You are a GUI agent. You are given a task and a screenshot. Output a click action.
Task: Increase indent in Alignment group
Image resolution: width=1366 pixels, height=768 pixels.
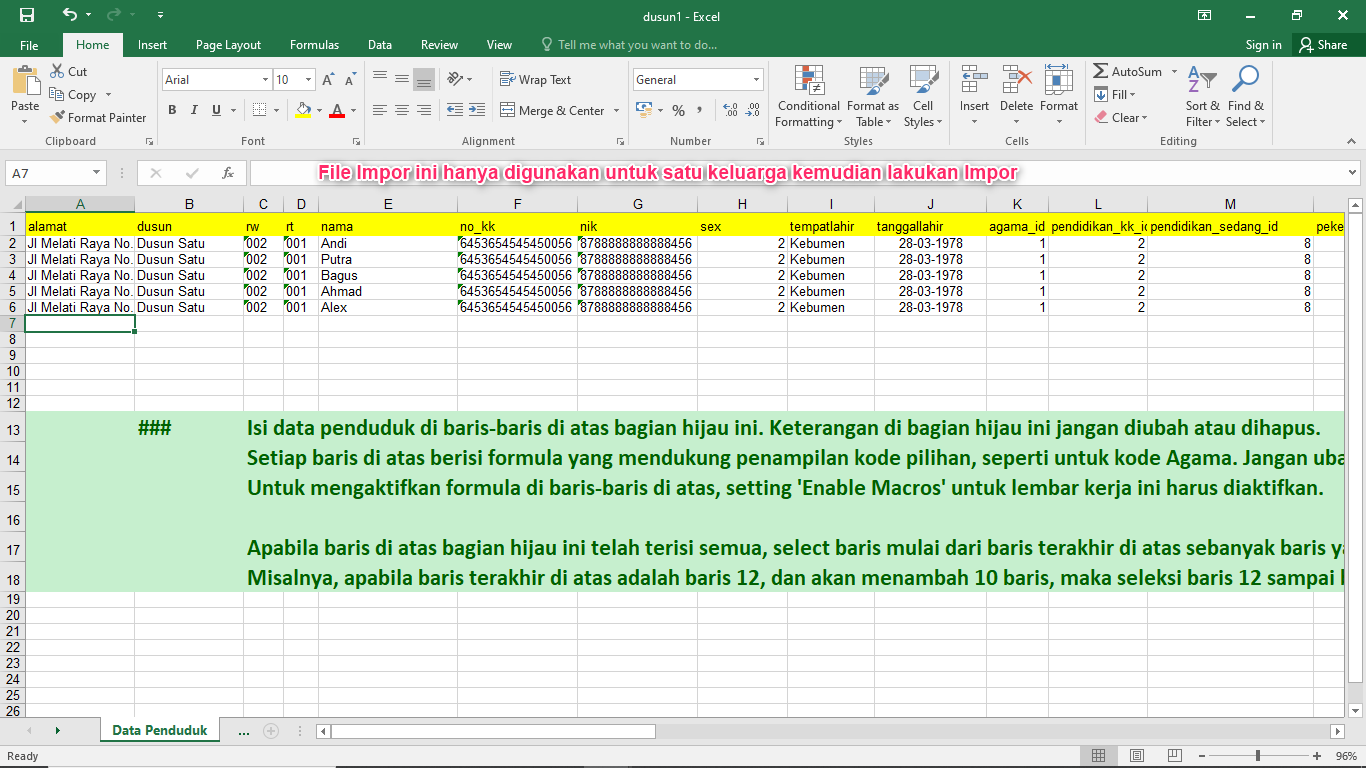[478, 111]
